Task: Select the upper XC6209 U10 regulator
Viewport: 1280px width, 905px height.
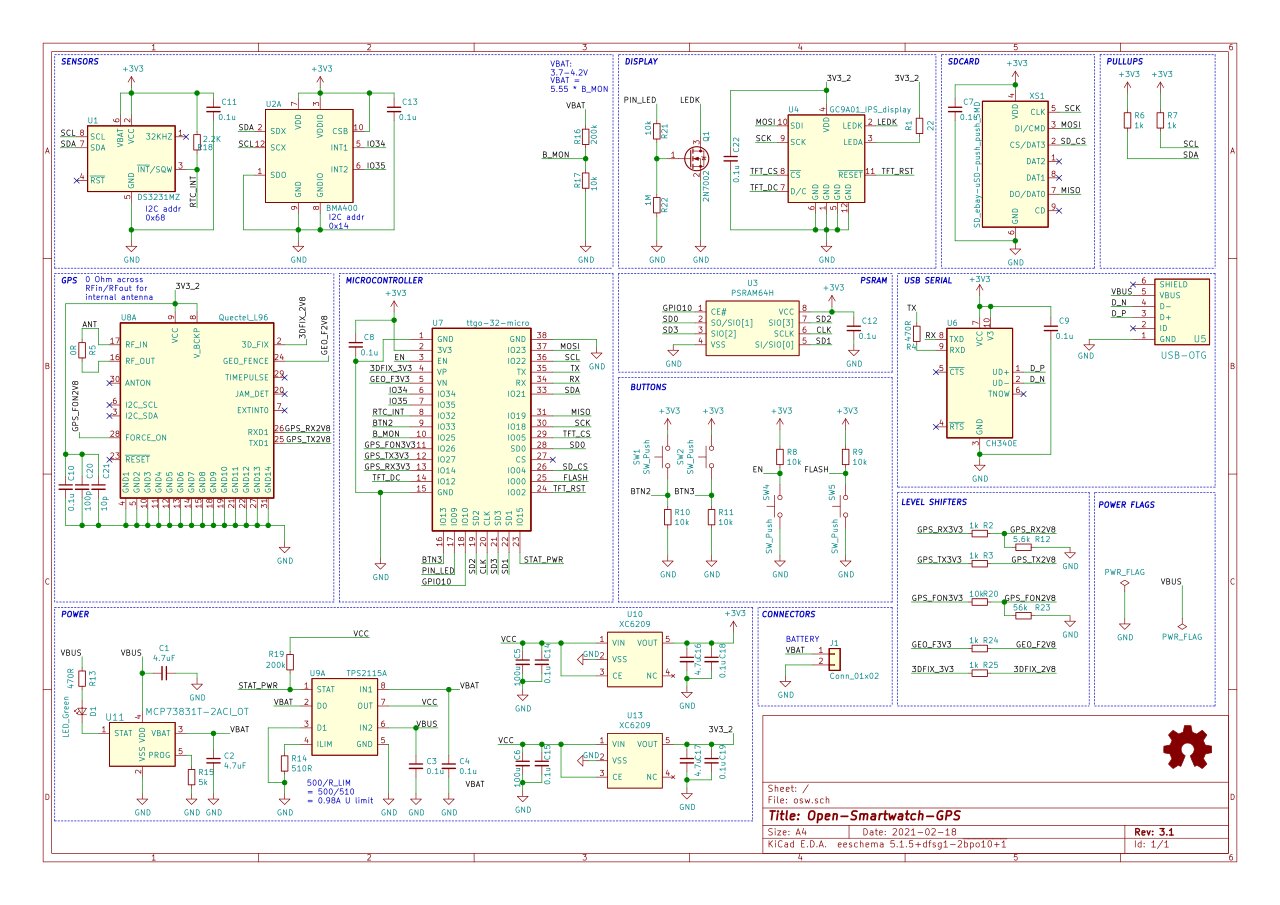Action: [x=634, y=659]
